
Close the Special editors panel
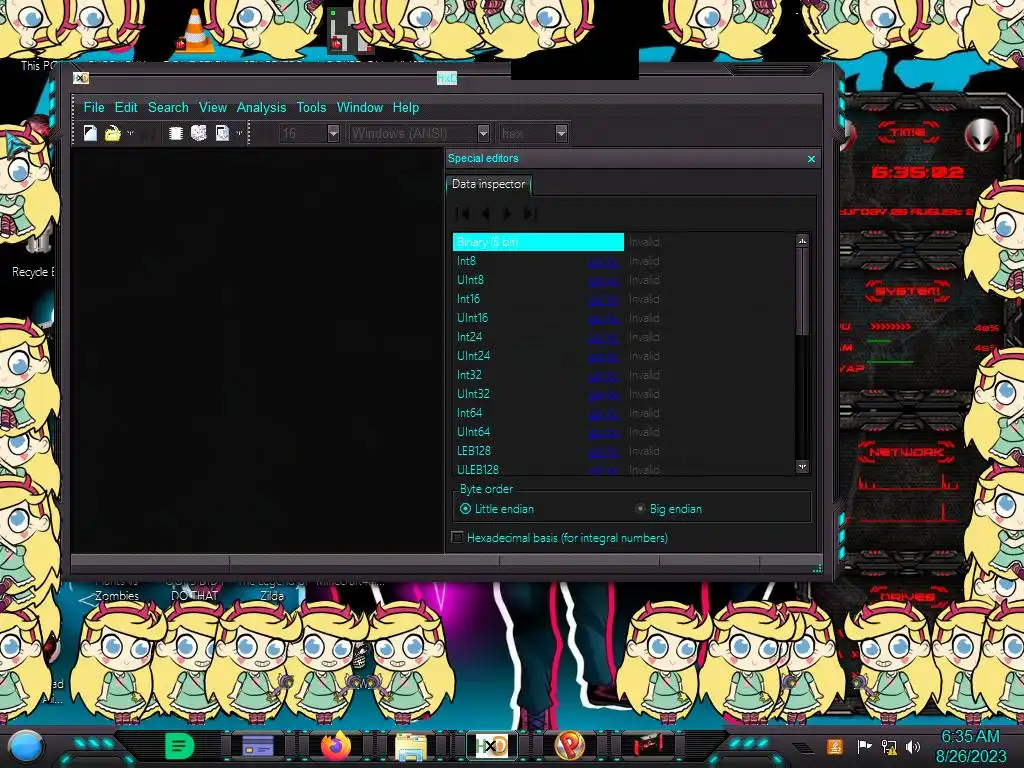(811, 159)
